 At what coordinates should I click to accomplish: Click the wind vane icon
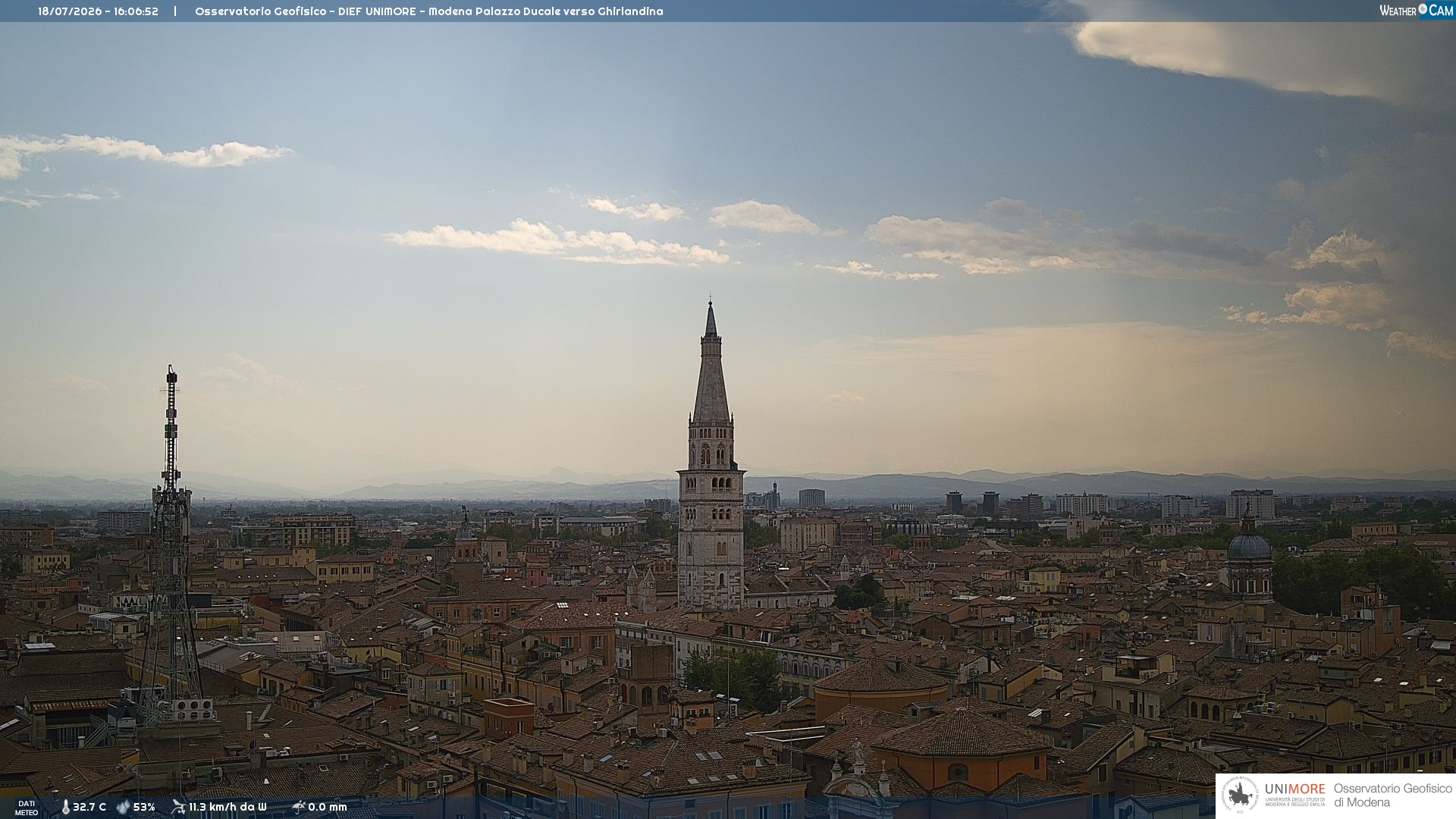click(x=178, y=807)
